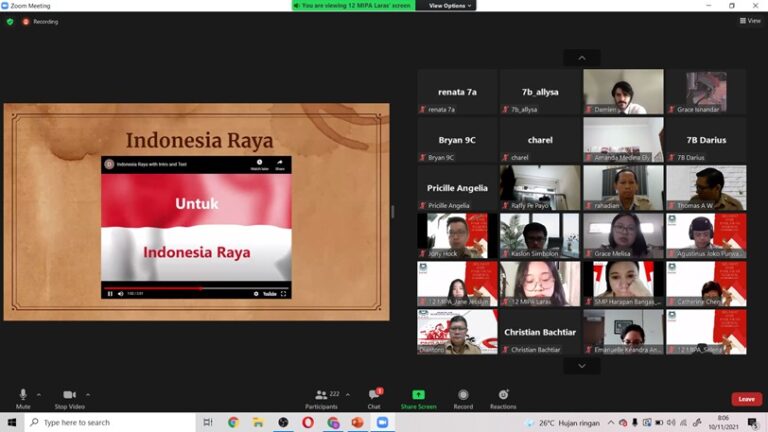Click Watch later on the video
This screenshot has height=432, width=768.
[x=259, y=164]
